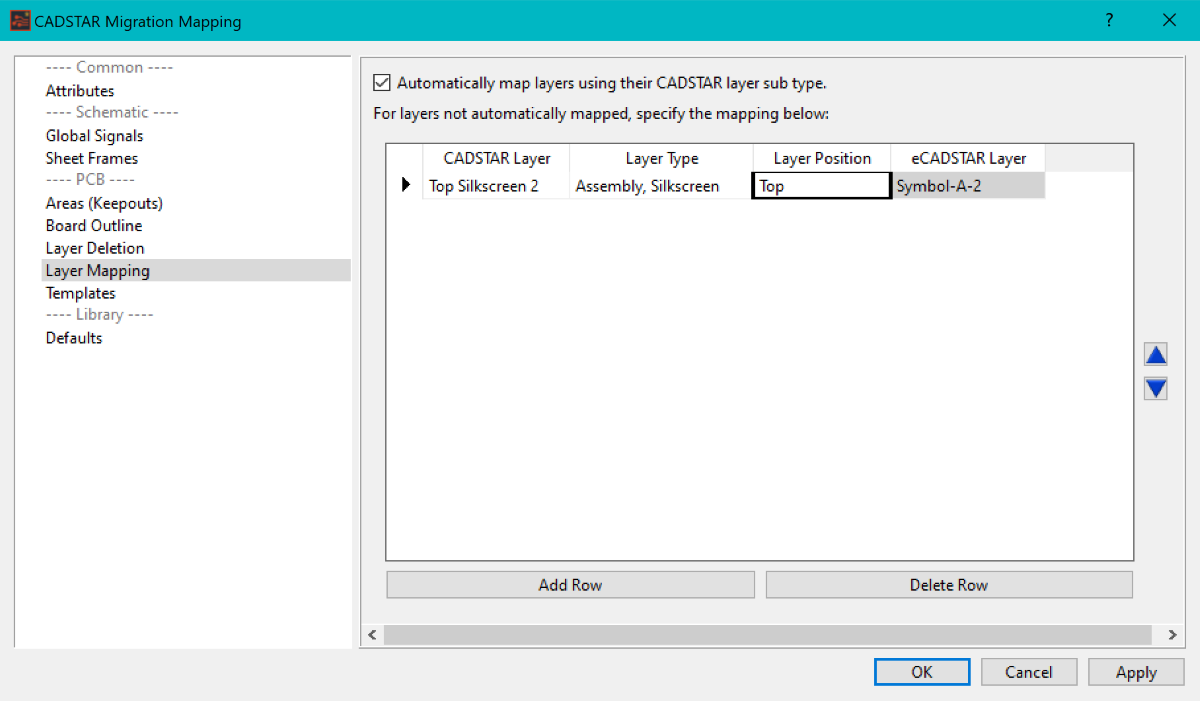
Task: Click horizontal scrollbar right arrow
Action: pos(1172,635)
